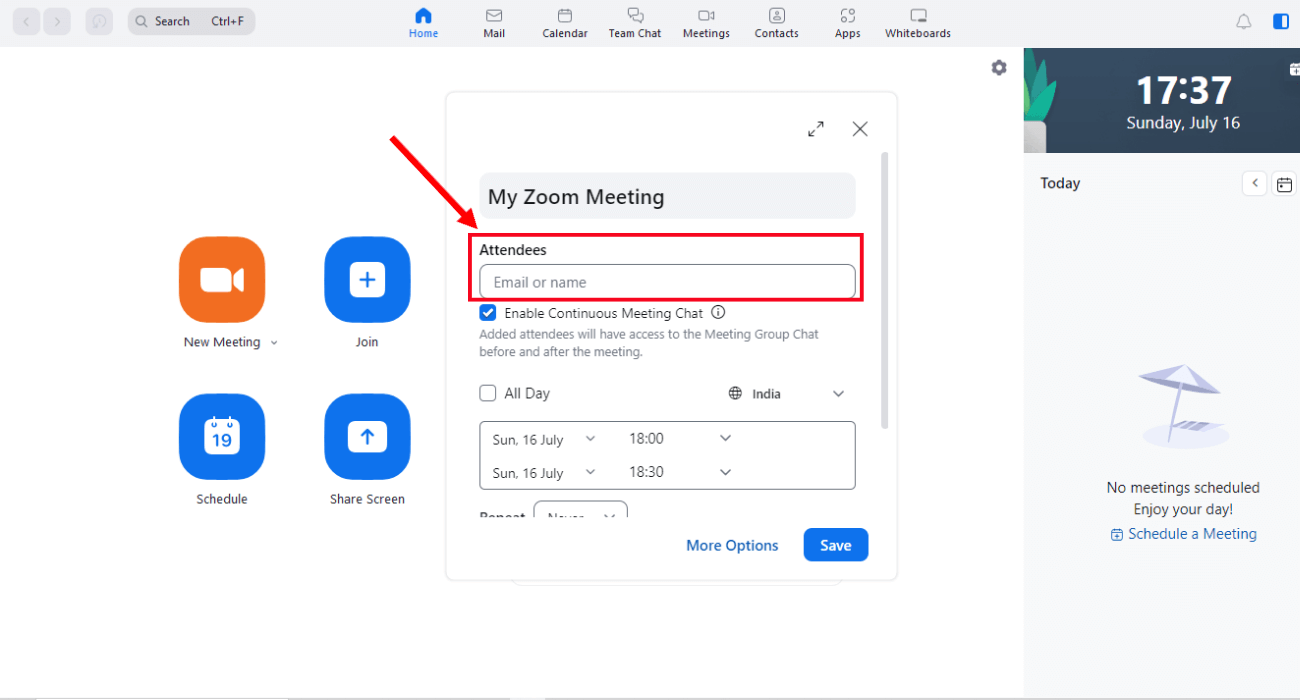The width and height of the screenshot is (1300, 700).
Task: Open the Apps tab
Action: [x=848, y=23]
